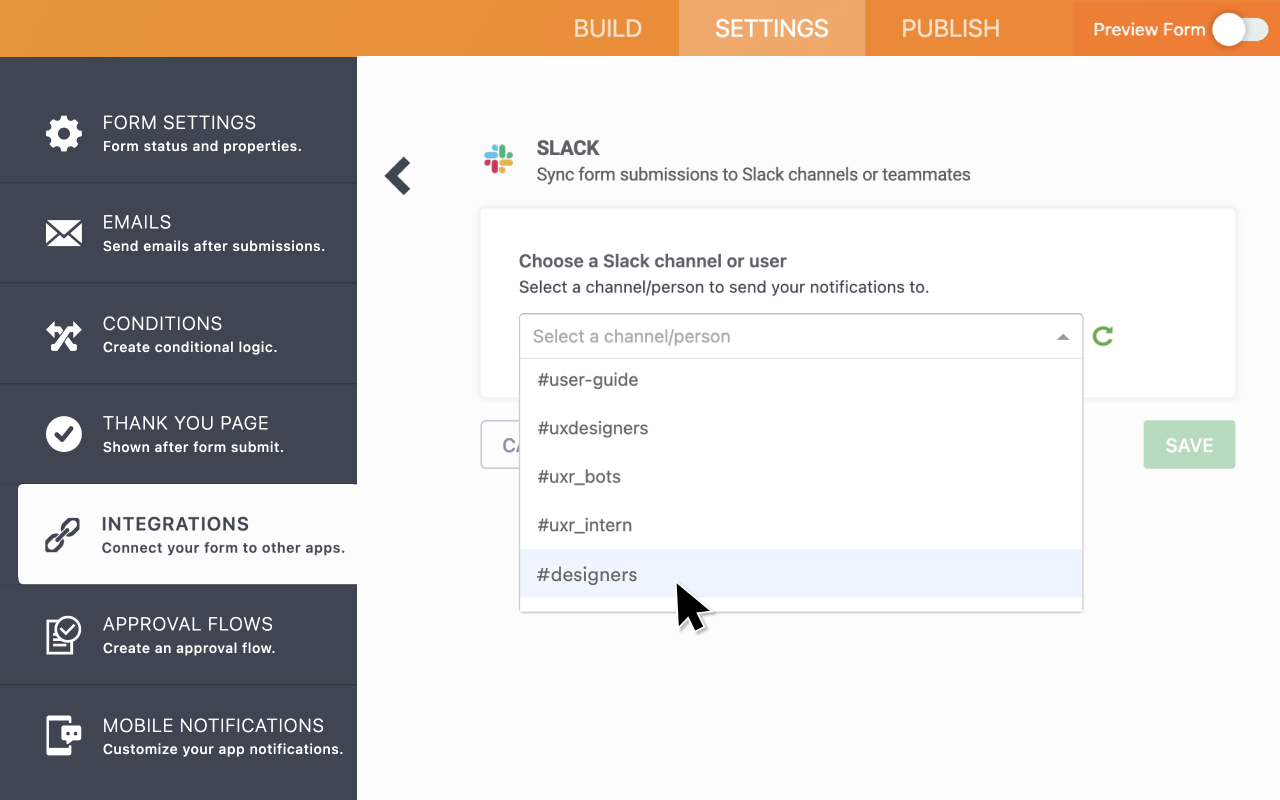Click the back arrow to leave Slack integration

397,175
